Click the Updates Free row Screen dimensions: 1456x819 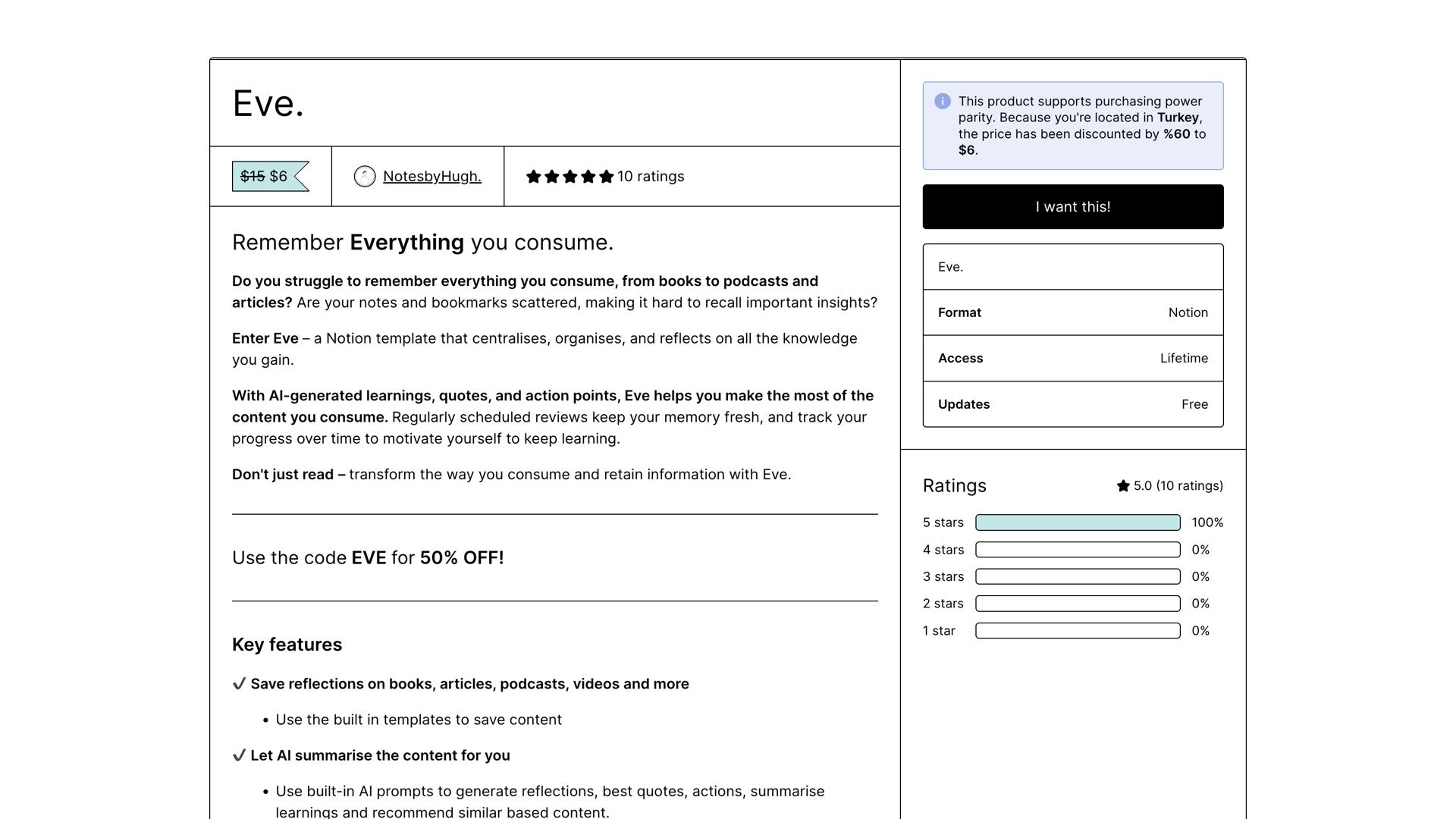click(1072, 404)
